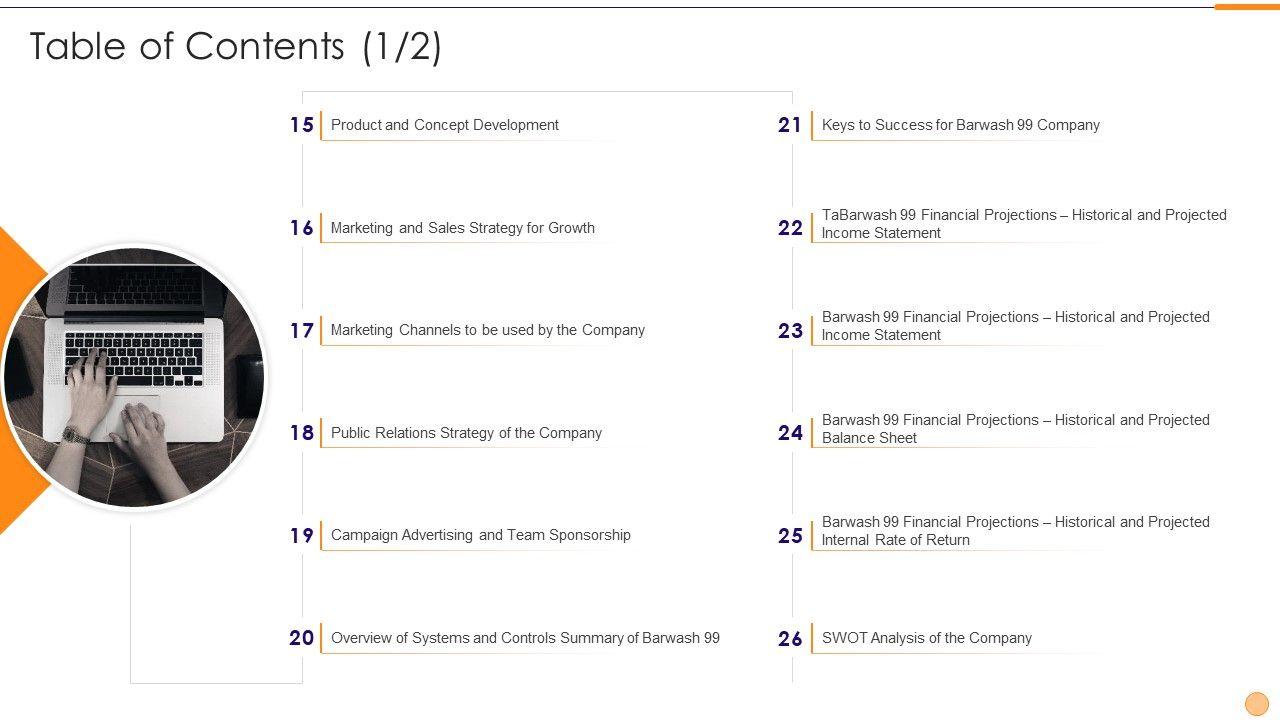Select Marketing and Sales Strategy for Growth
1280x720 pixels.
462,228
